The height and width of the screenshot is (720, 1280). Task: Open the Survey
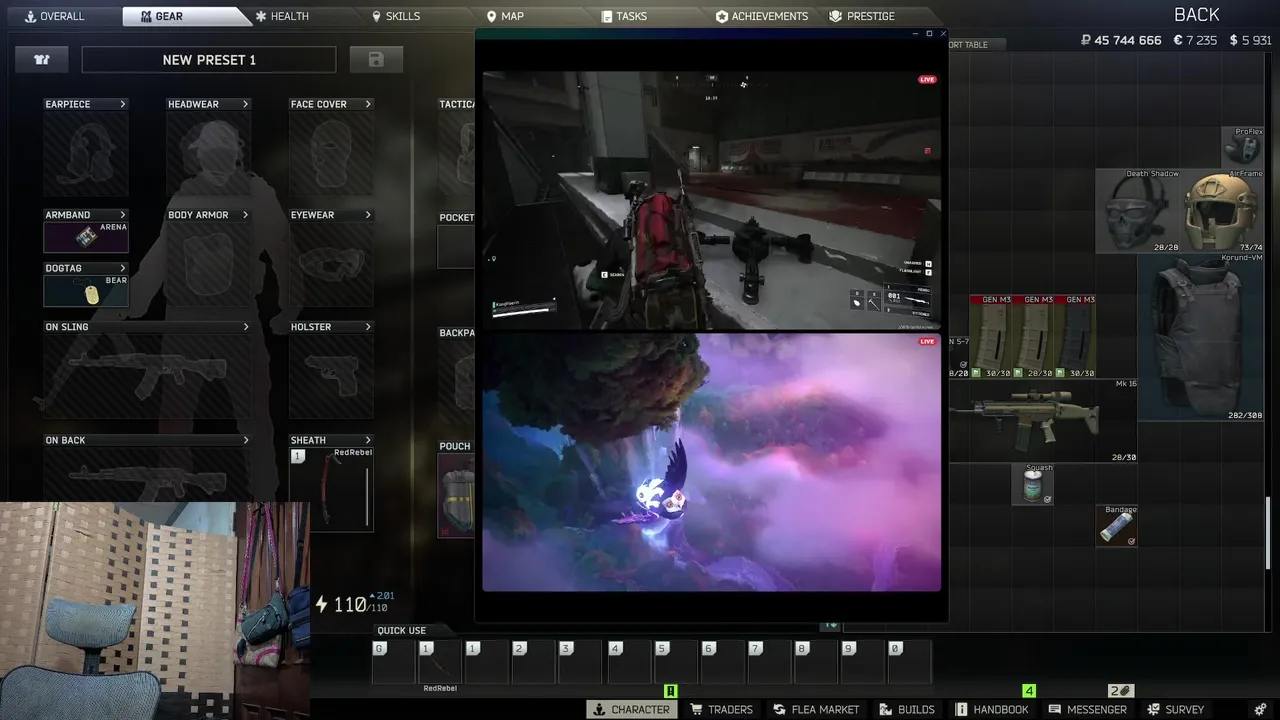point(1176,709)
